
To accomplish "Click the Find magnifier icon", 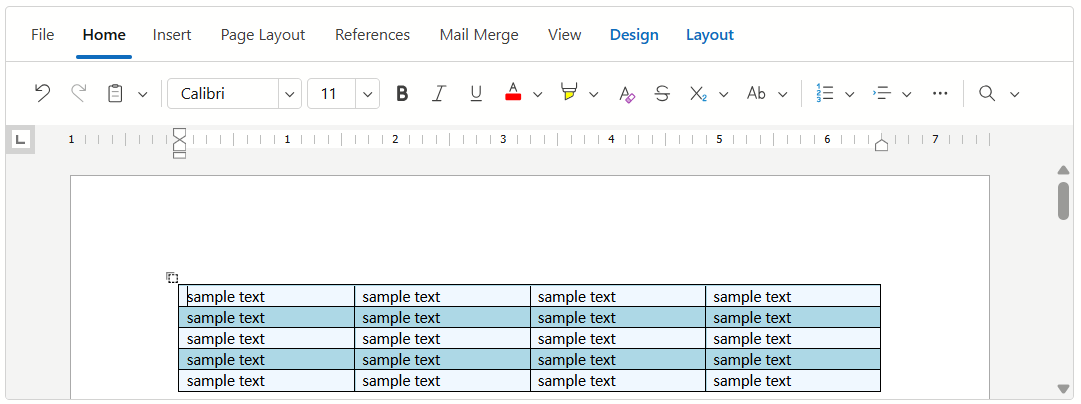I will [987, 93].
